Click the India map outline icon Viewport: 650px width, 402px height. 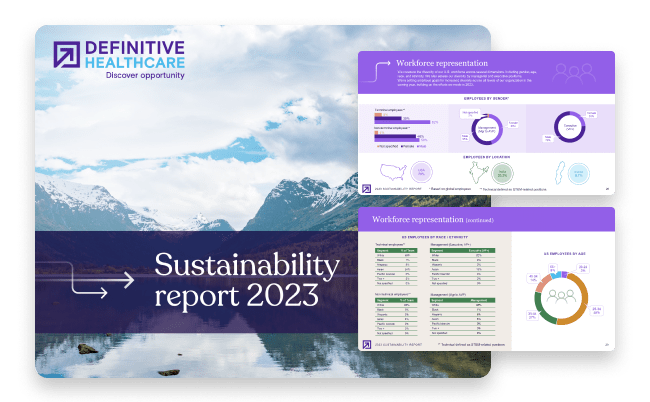point(478,172)
